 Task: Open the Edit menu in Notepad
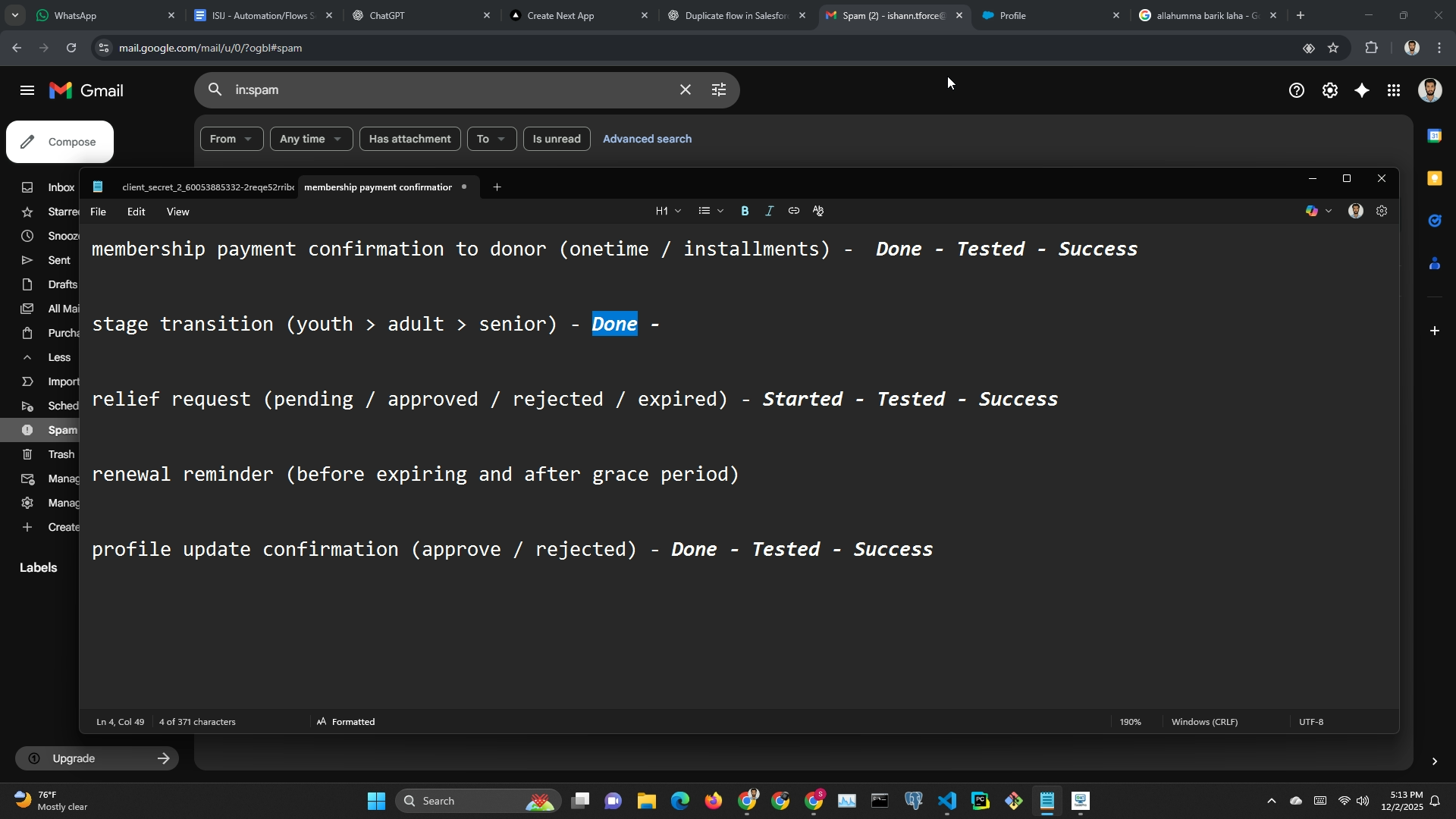pyautogui.click(x=136, y=212)
